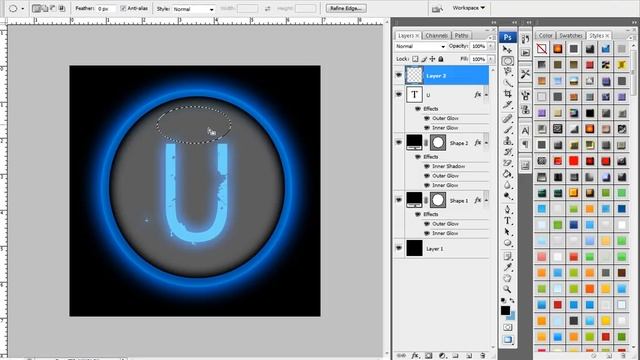Screen dimensions: 640x360
Task: Switch to the Paths tab
Action: [x=461, y=36]
